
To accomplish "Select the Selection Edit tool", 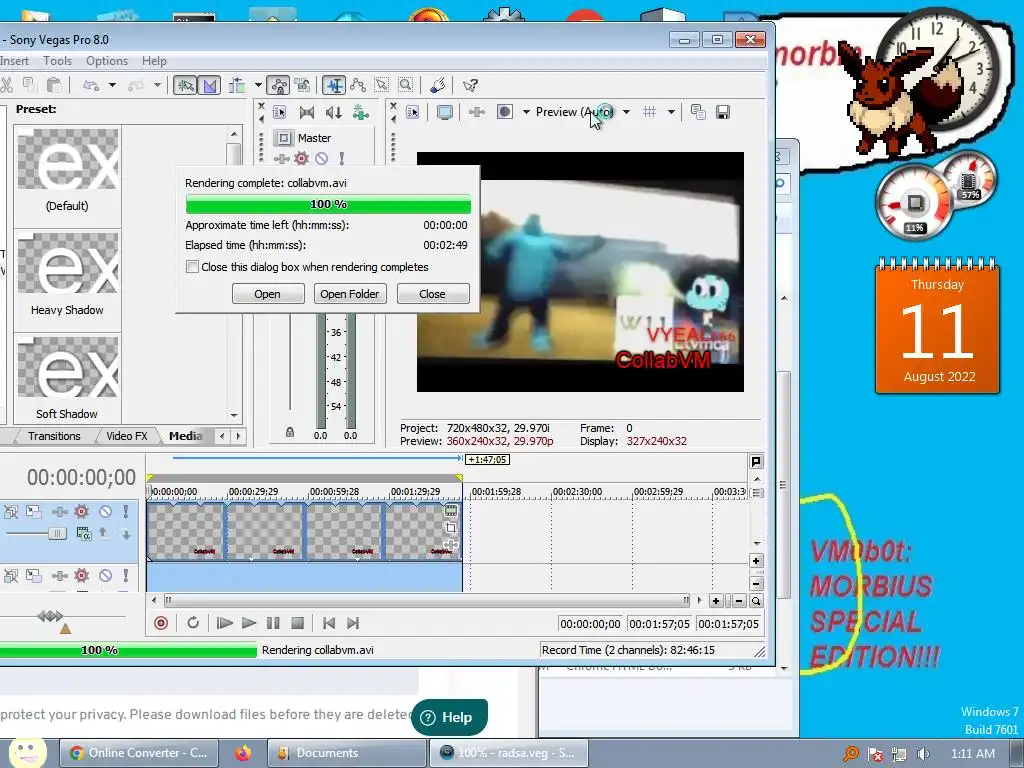I will click(x=381, y=85).
